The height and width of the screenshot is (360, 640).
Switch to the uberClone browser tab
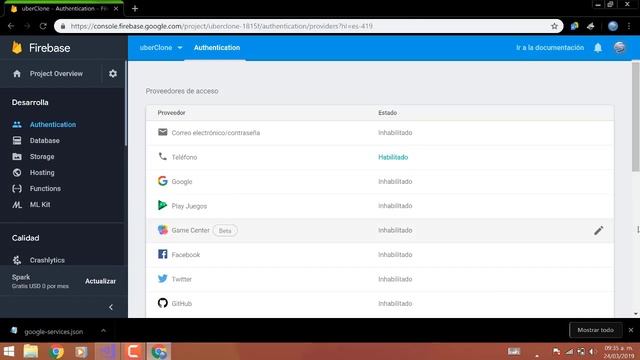(x=64, y=9)
